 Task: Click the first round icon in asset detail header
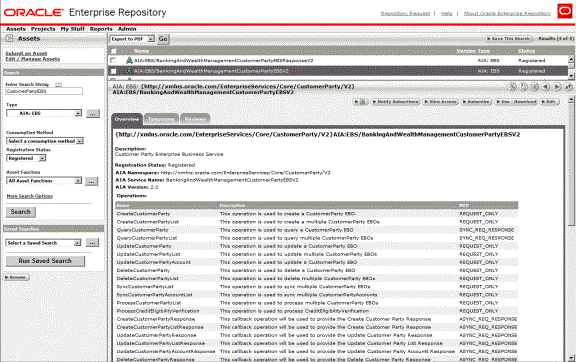pyautogui.click(x=512, y=87)
